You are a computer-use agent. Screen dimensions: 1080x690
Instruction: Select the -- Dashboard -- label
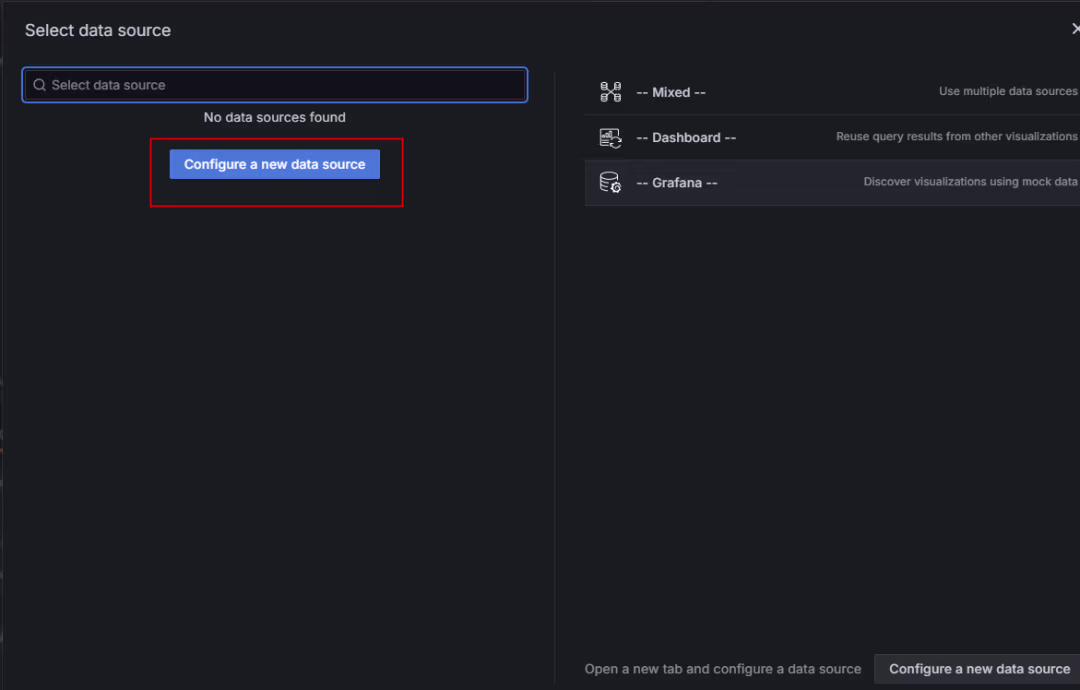click(x=686, y=138)
